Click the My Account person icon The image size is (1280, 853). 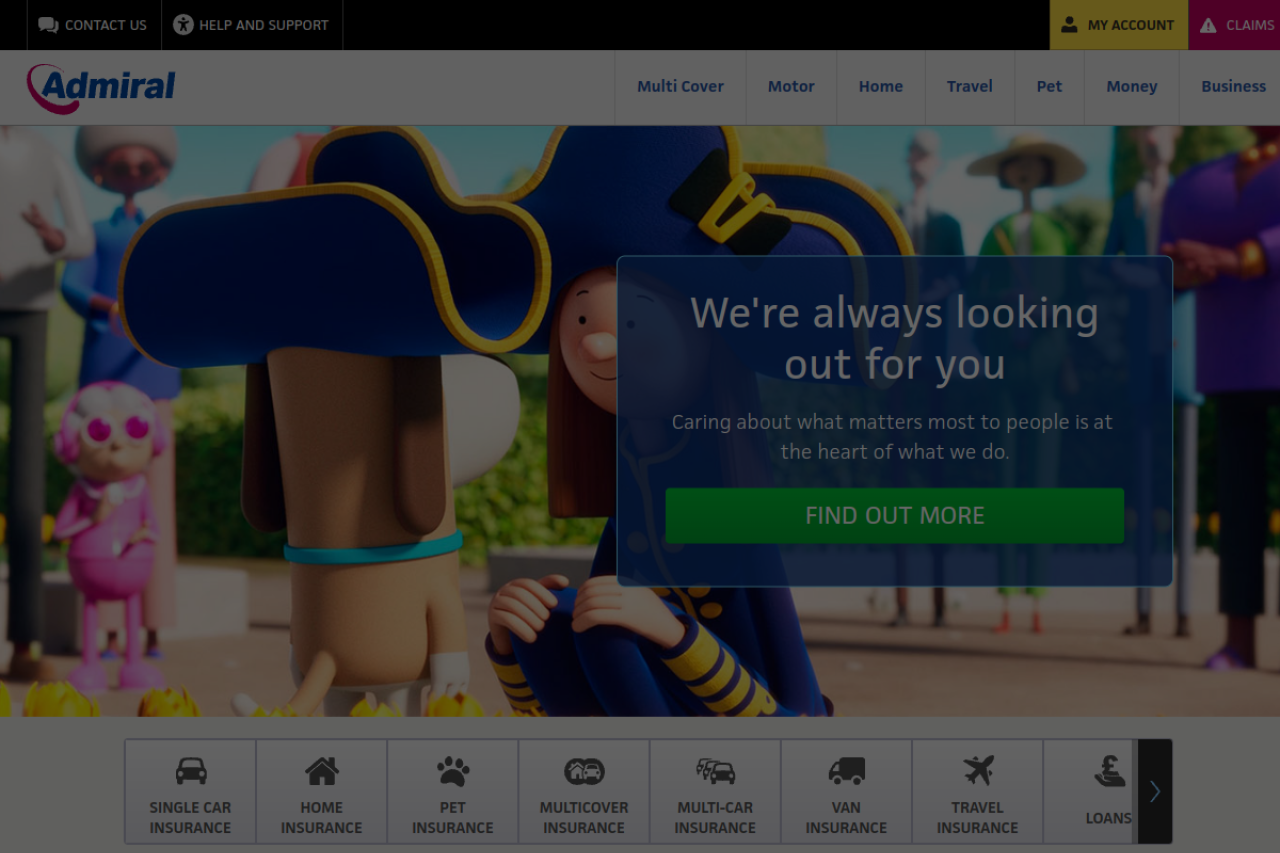pos(1069,25)
